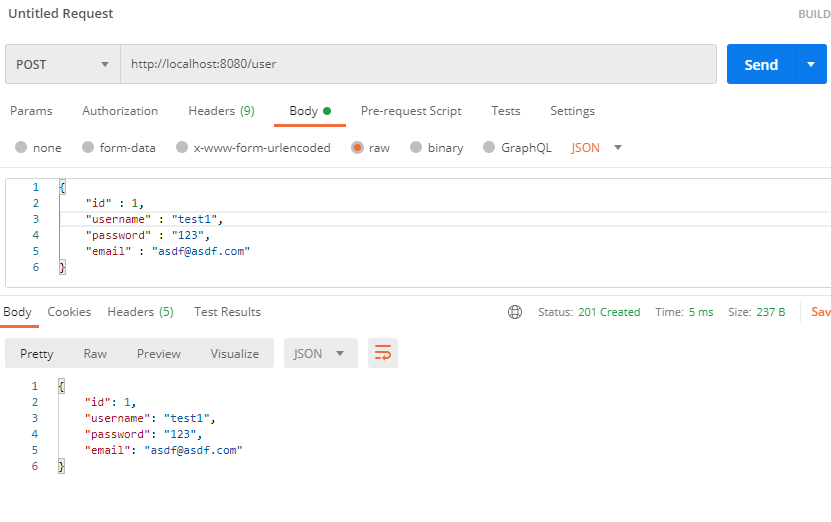Select the form-data radio button
Viewport: 831px width, 522px height.
pyautogui.click(x=88, y=147)
